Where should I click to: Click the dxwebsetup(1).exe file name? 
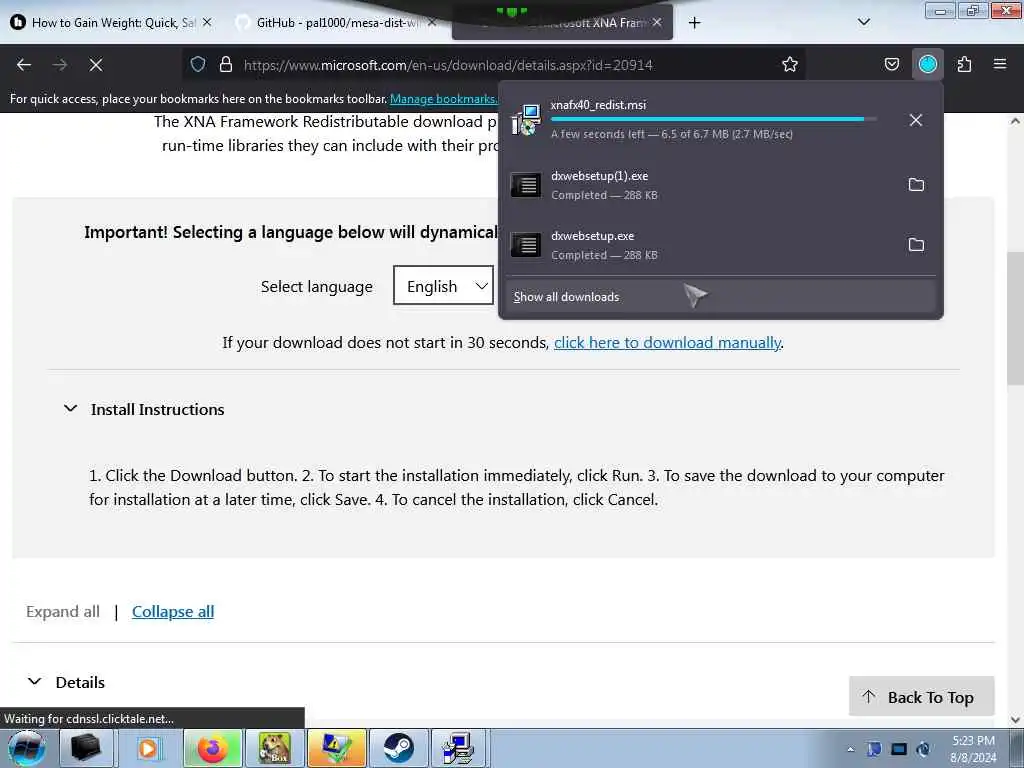tap(600, 176)
